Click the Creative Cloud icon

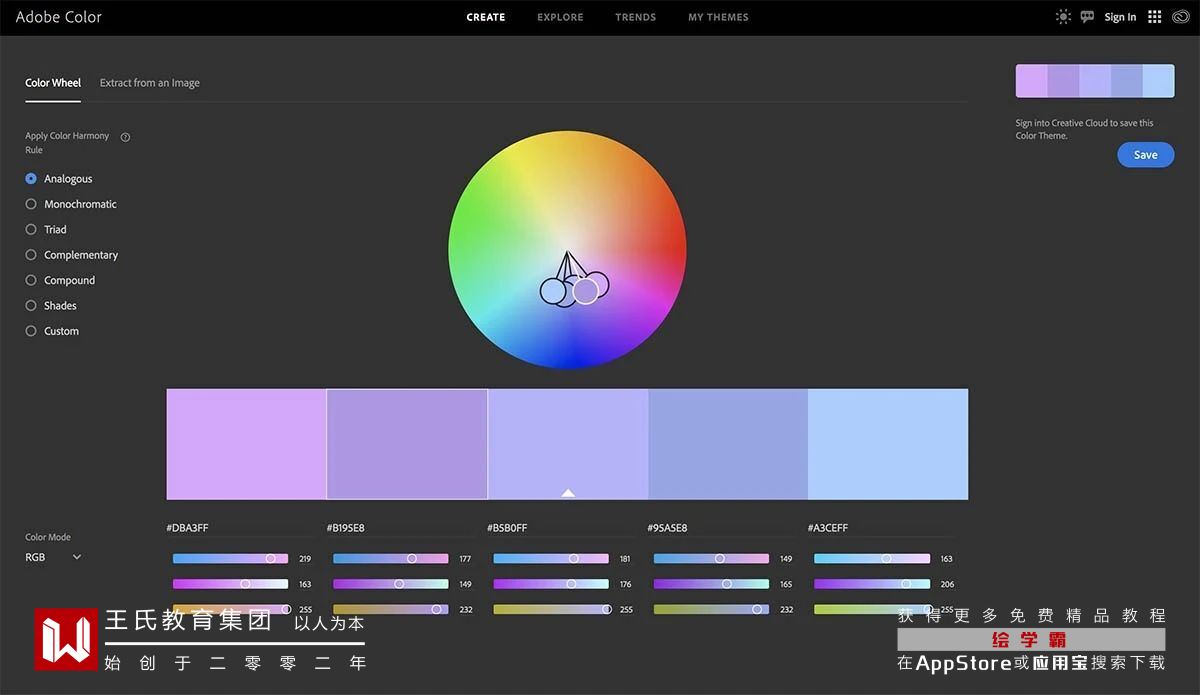(1180, 17)
